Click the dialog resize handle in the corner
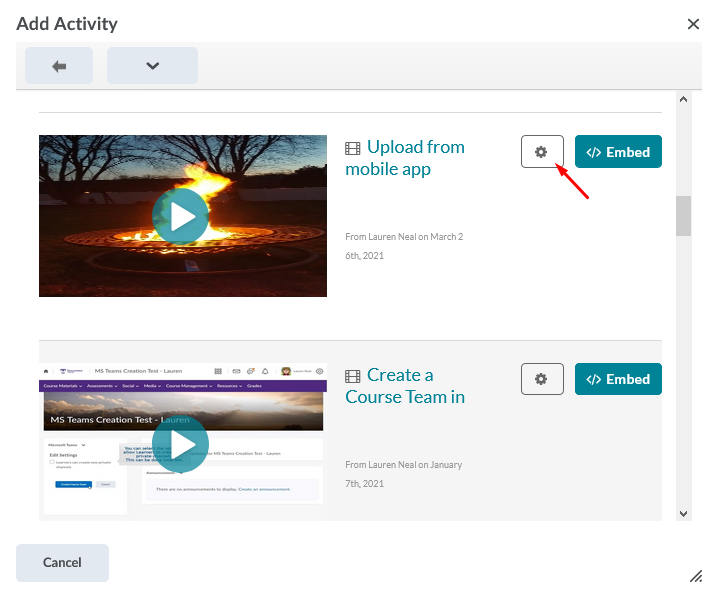Image resolution: width=718 pixels, height=602 pixels. (x=696, y=576)
